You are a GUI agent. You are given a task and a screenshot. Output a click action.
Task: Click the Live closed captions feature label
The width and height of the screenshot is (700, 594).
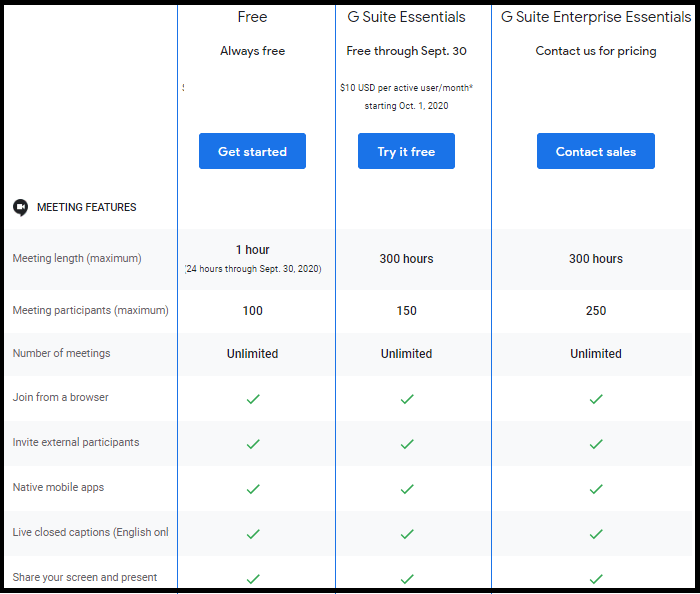[90, 532]
